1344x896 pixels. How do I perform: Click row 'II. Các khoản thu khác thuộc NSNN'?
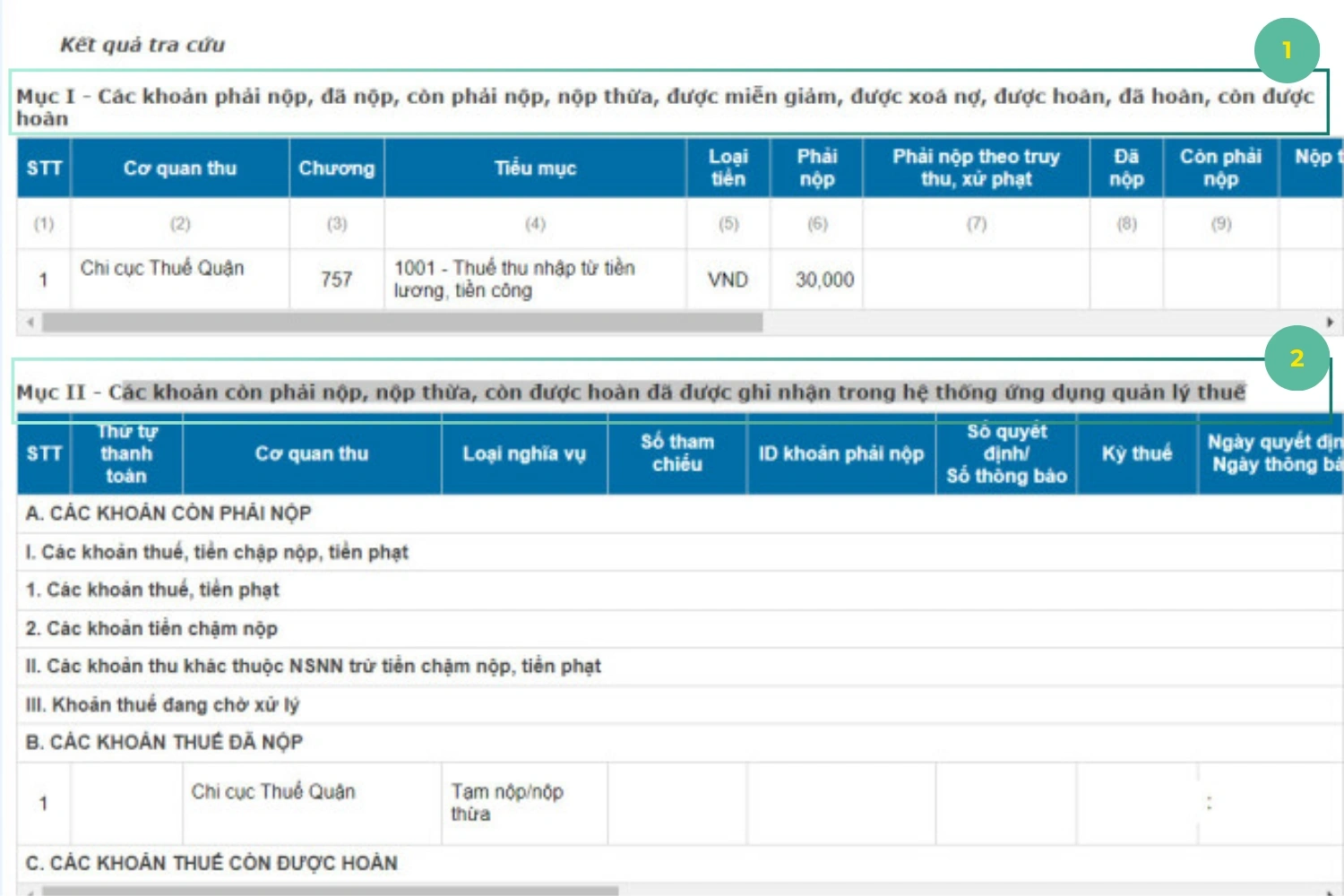pos(679,667)
